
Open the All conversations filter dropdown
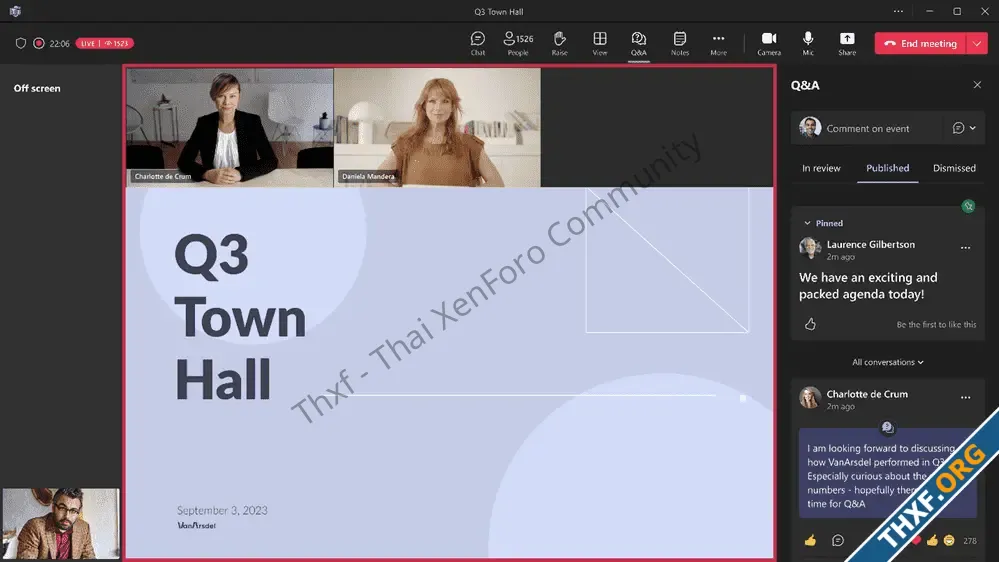[888, 362]
